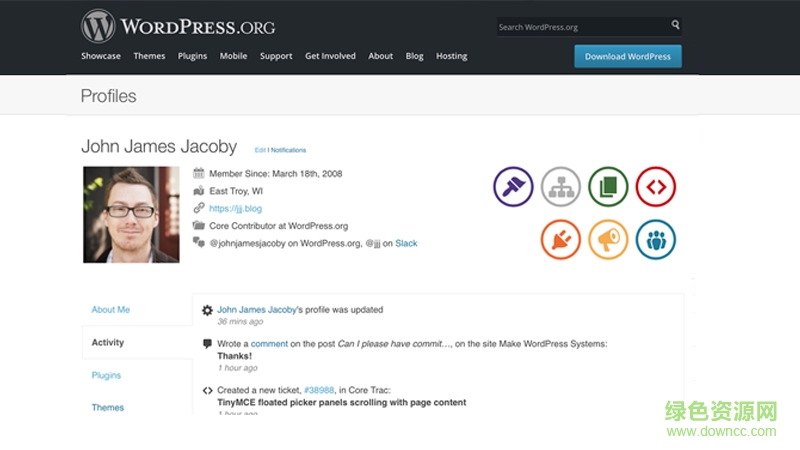Open the Themes item in top navigation

pyautogui.click(x=149, y=56)
